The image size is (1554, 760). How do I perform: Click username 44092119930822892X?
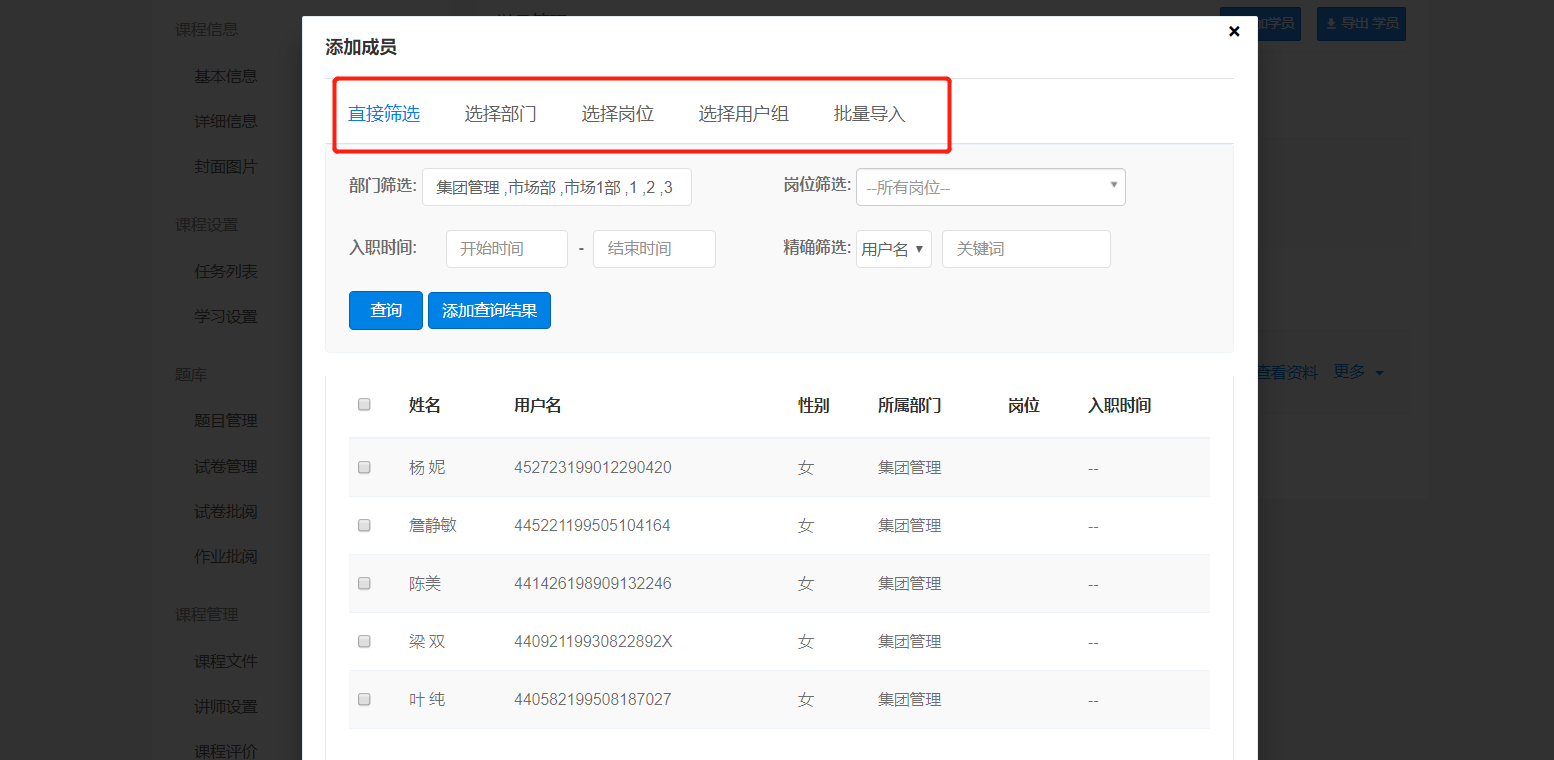click(x=594, y=641)
